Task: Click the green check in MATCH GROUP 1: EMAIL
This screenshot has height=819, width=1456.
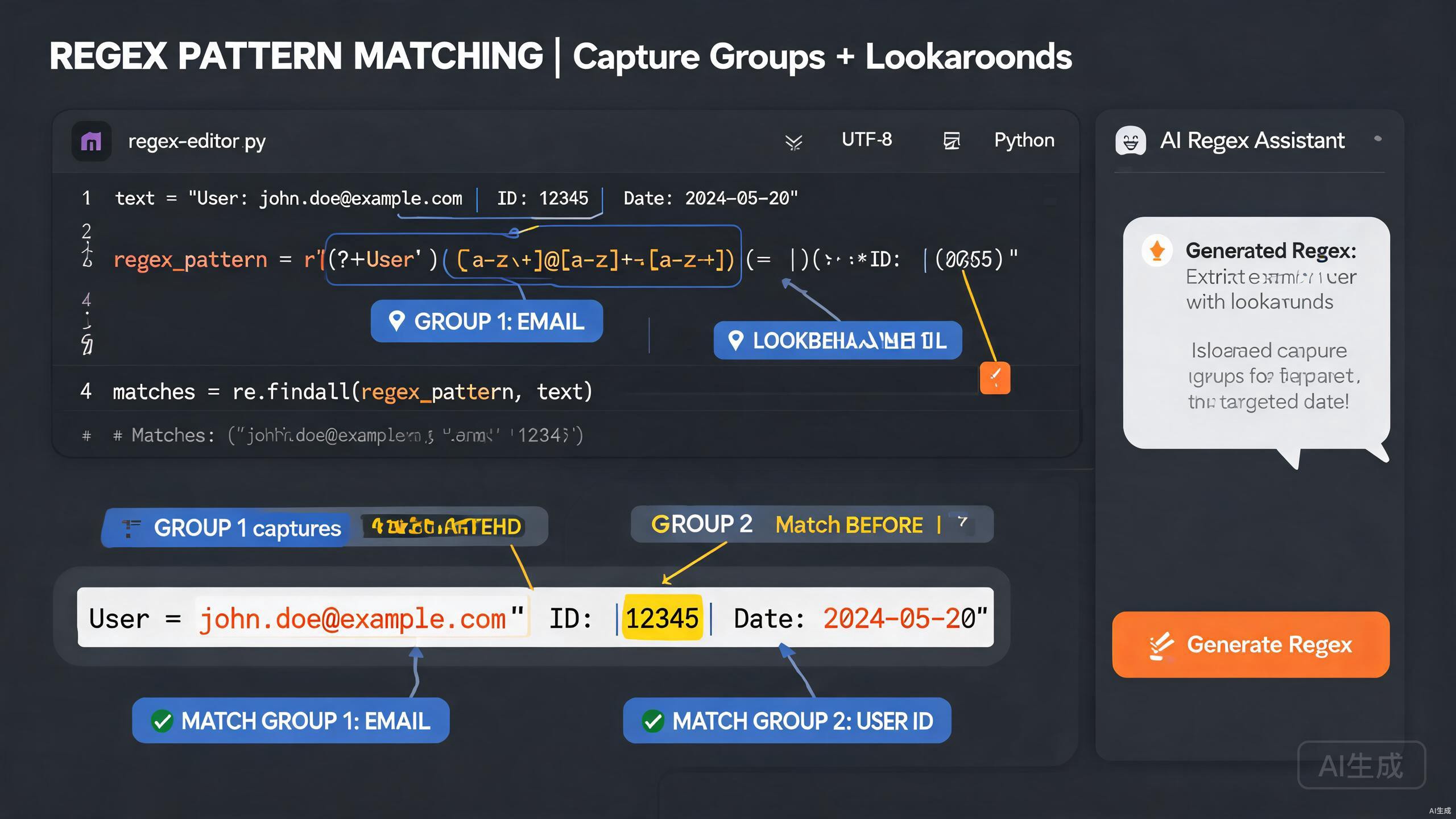Action: (x=162, y=721)
